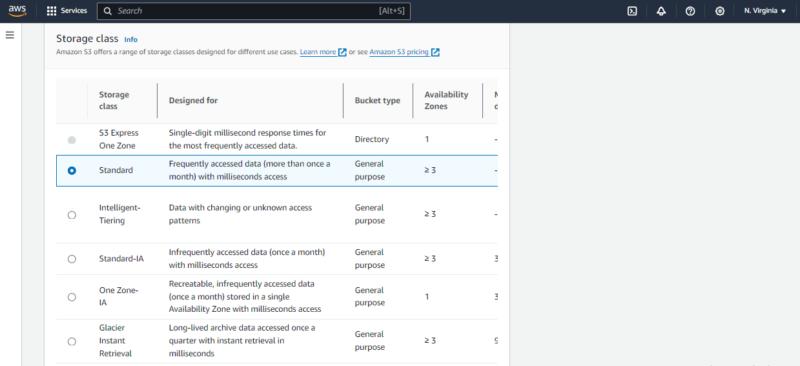Click the Storage class section heading
The width and height of the screenshot is (800, 366).
(87, 39)
